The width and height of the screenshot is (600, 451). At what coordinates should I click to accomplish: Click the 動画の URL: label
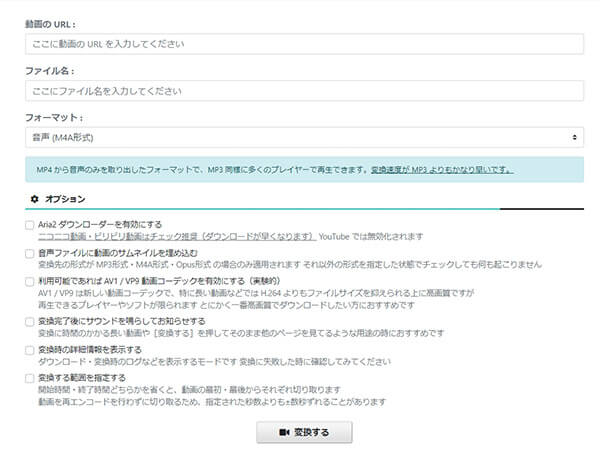[50, 24]
